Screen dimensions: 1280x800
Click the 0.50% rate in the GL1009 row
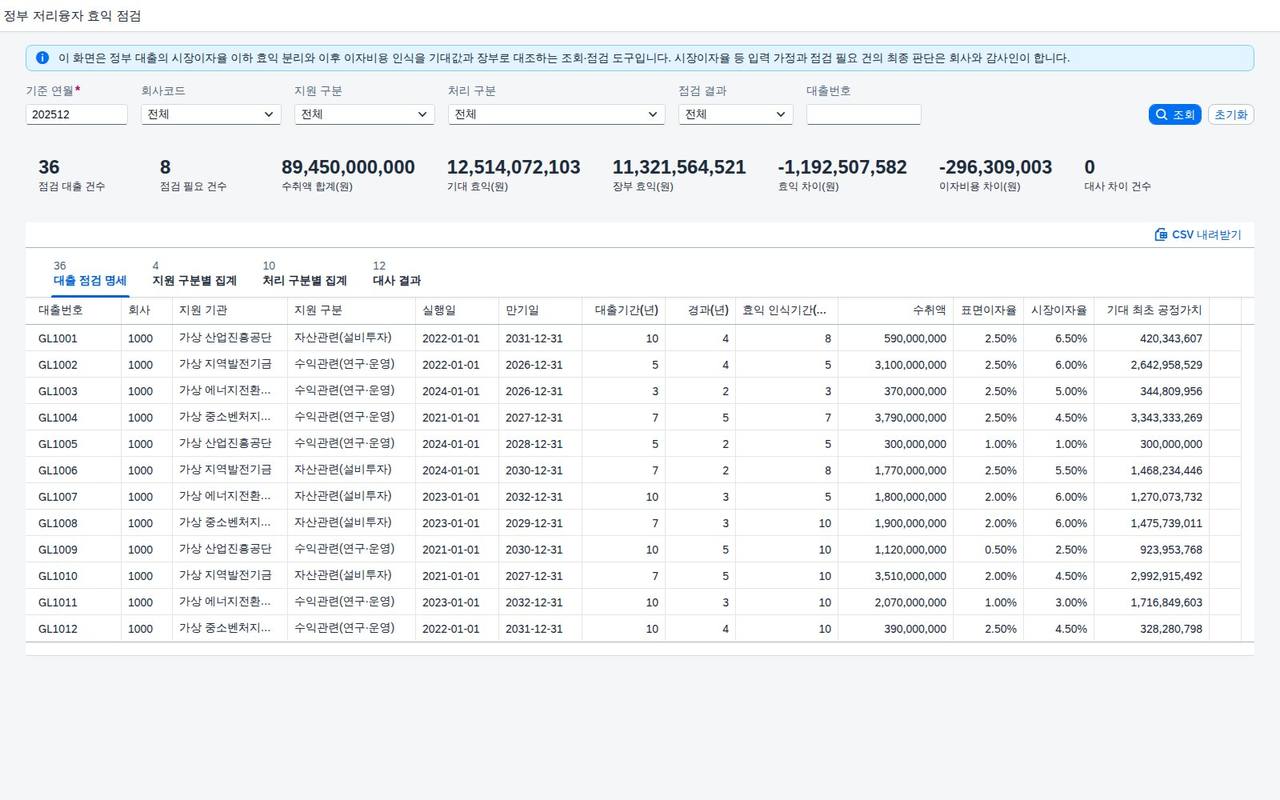[x=1000, y=550]
